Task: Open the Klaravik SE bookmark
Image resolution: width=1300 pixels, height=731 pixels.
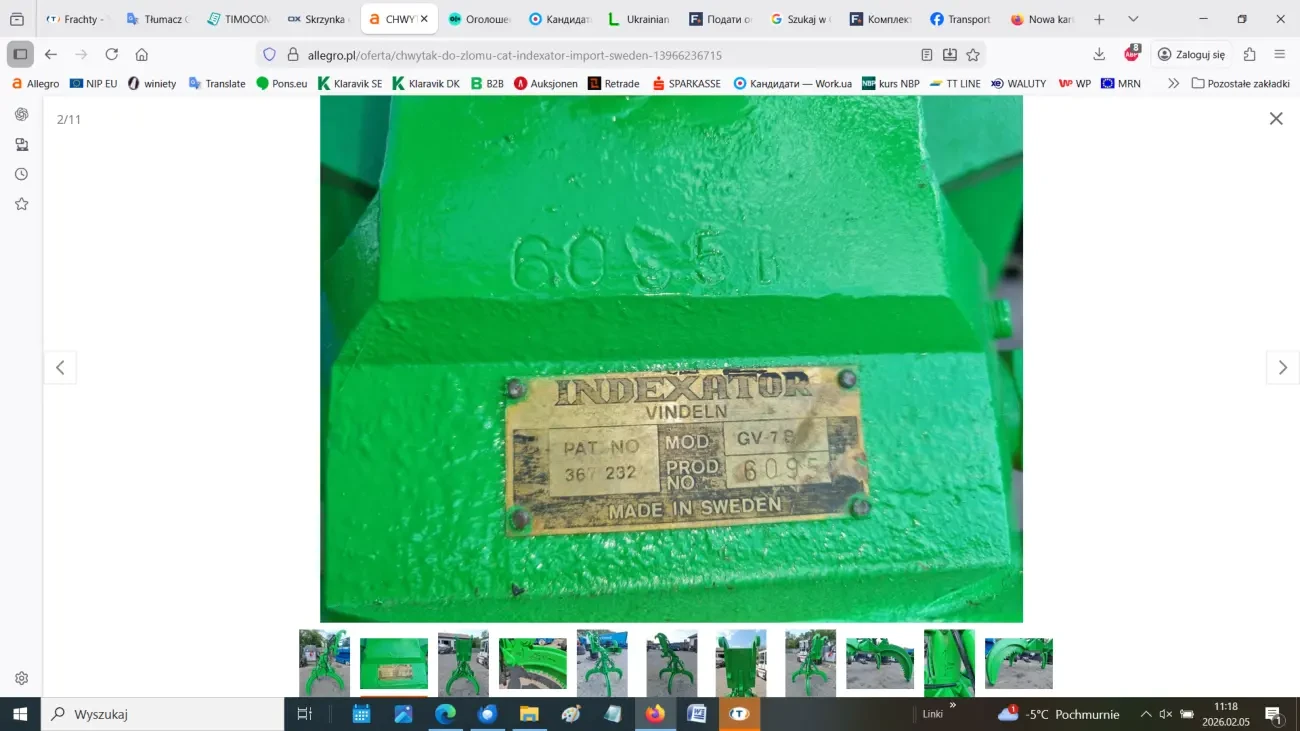Action: click(x=350, y=84)
